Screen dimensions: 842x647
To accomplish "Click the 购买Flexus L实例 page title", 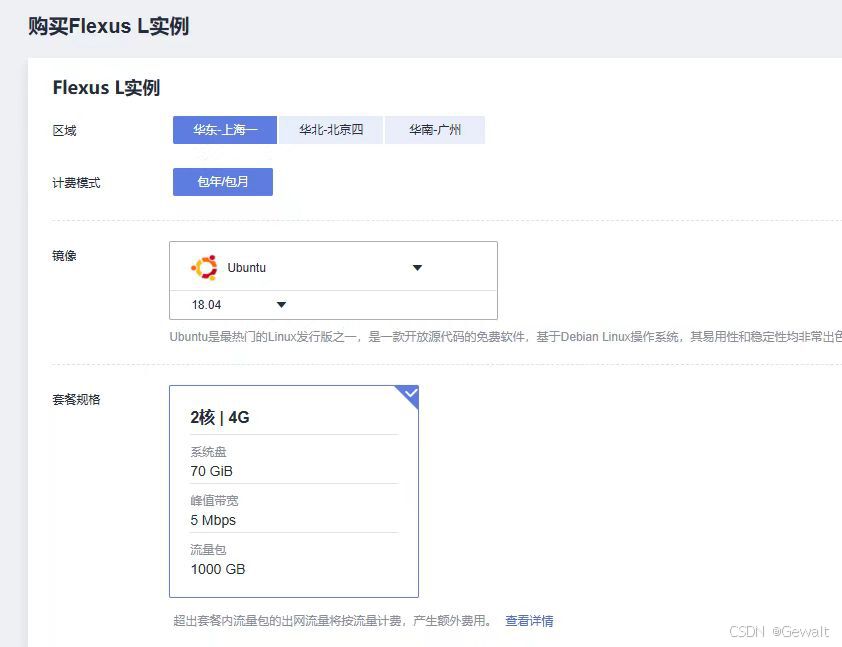I will [108, 26].
